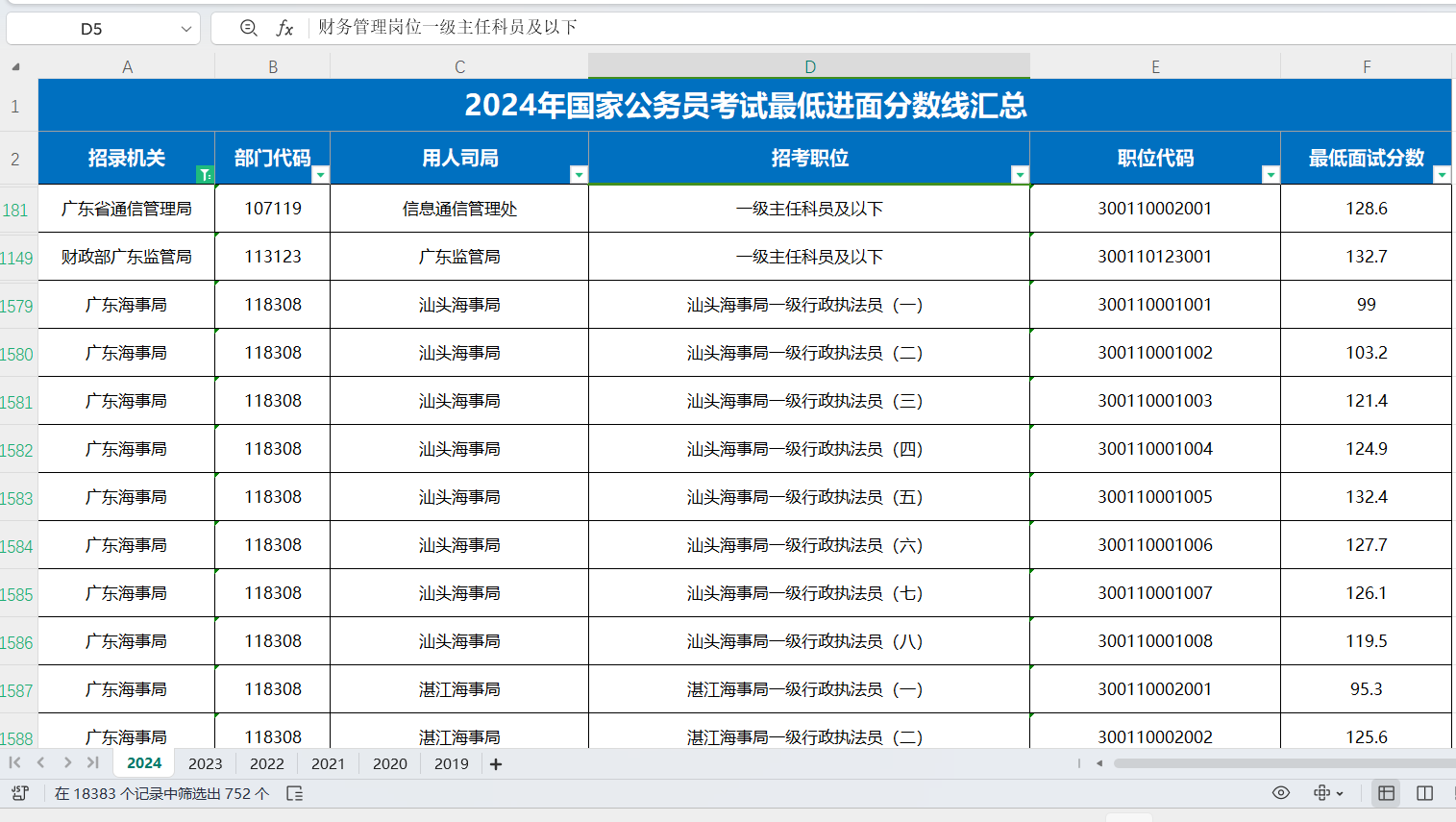Switch to the 2022 sheet tab
The width and height of the screenshot is (1456, 822).
click(x=266, y=763)
